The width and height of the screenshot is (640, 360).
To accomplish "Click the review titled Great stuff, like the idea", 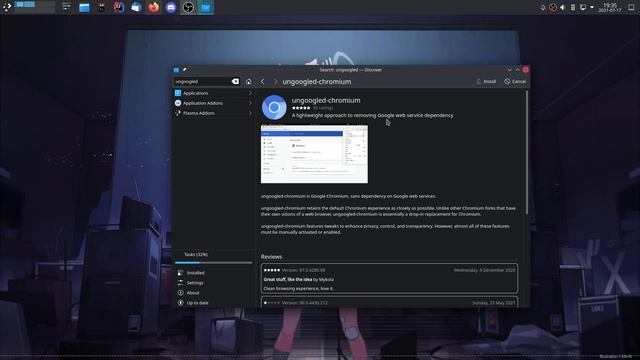I will pos(389,279).
